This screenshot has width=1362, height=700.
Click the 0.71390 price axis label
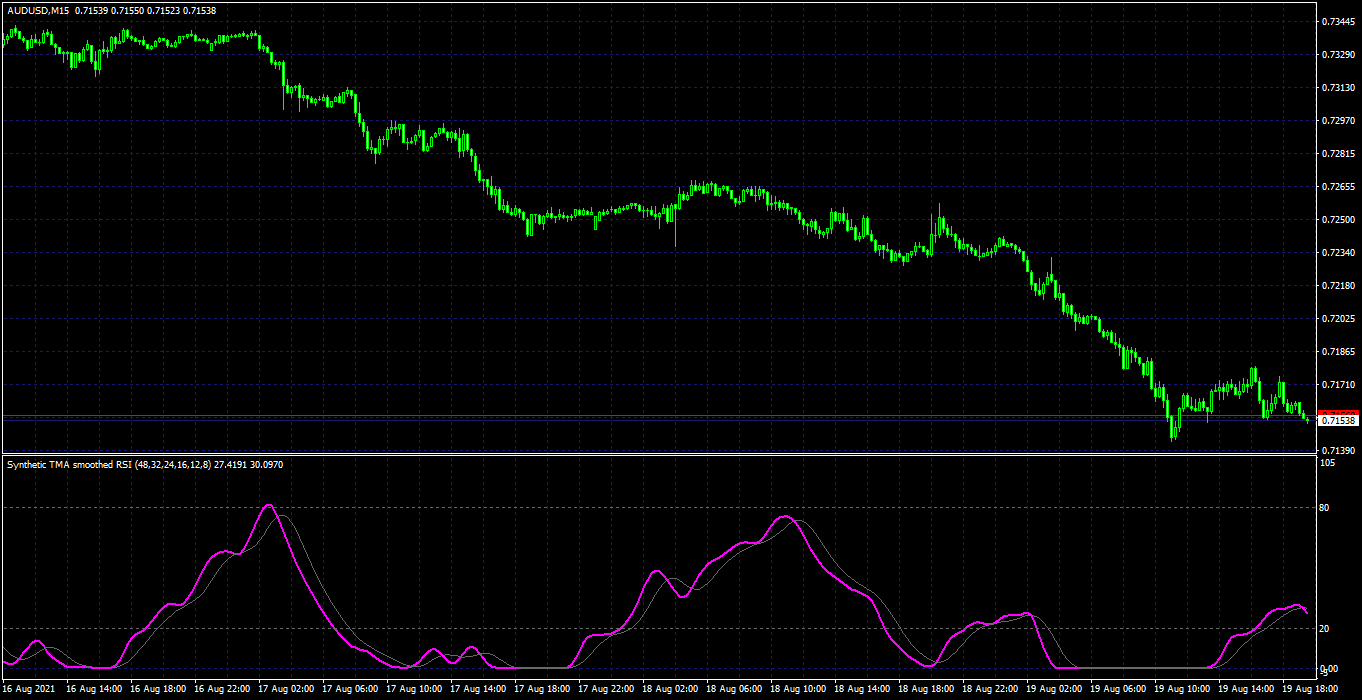coord(1338,451)
